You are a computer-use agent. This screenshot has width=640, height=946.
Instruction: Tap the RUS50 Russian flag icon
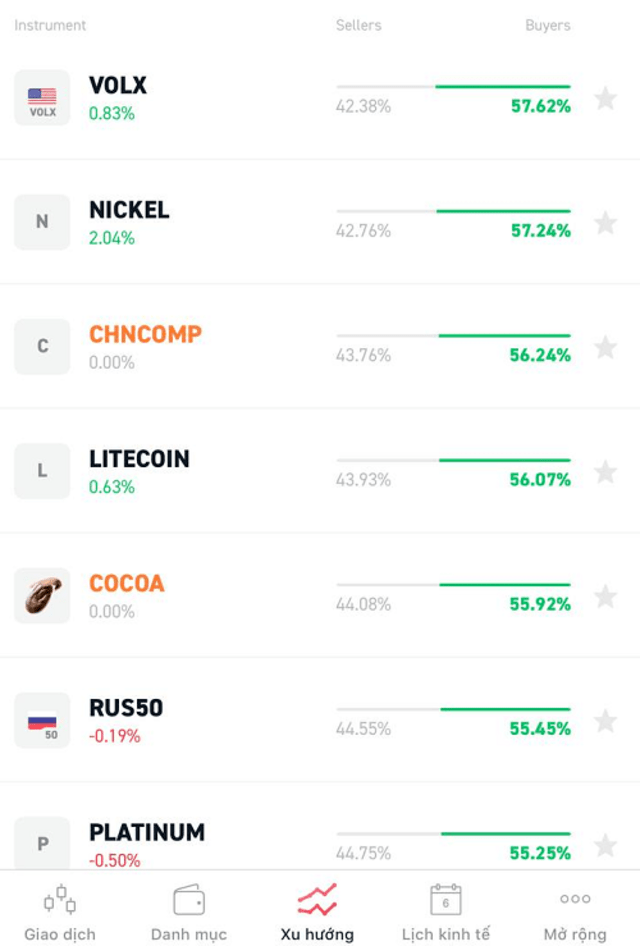click(42, 720)
